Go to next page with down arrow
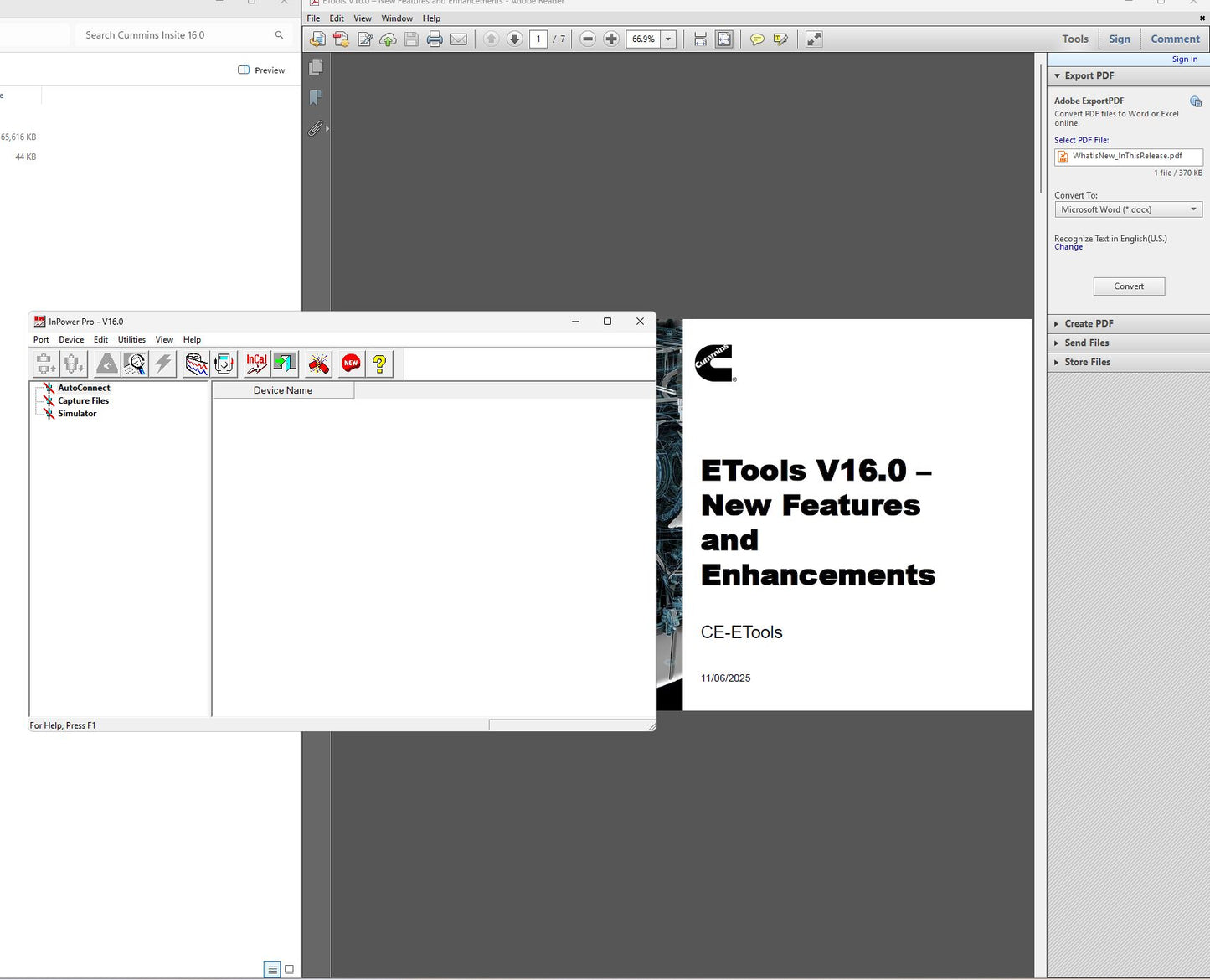 click(x=514, y=39)
